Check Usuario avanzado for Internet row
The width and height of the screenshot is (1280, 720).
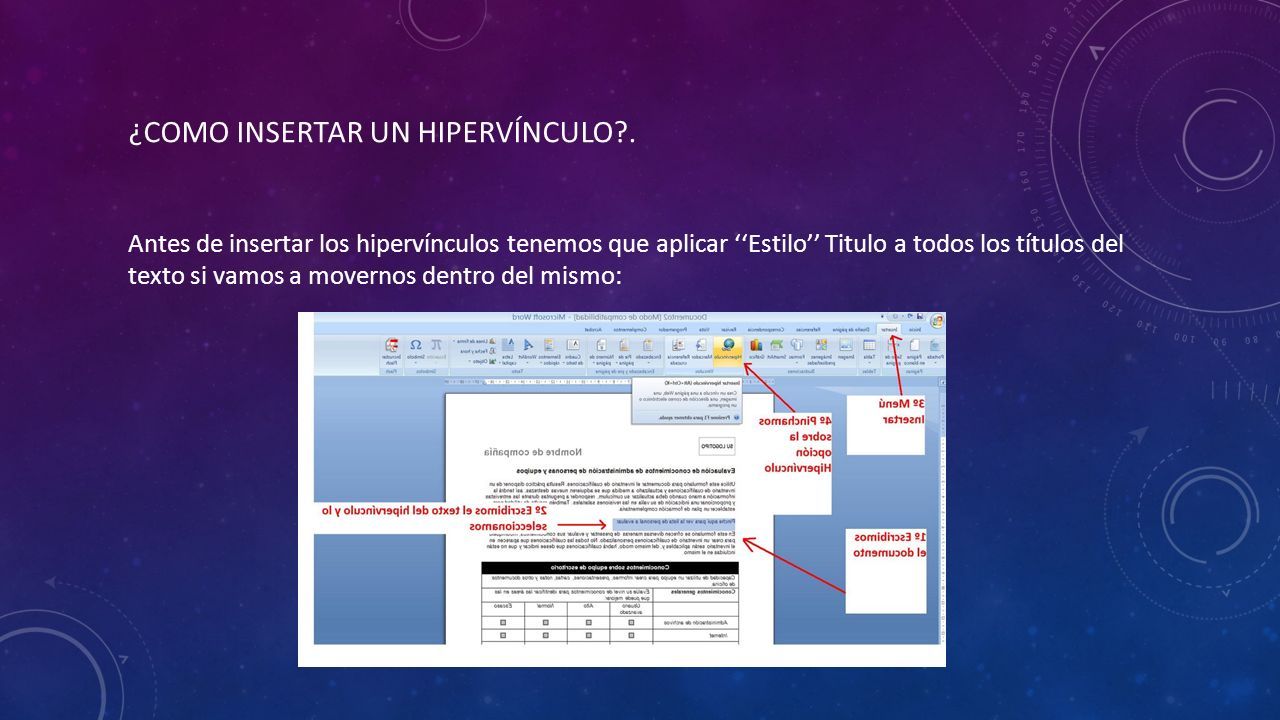tap(631, 635)
